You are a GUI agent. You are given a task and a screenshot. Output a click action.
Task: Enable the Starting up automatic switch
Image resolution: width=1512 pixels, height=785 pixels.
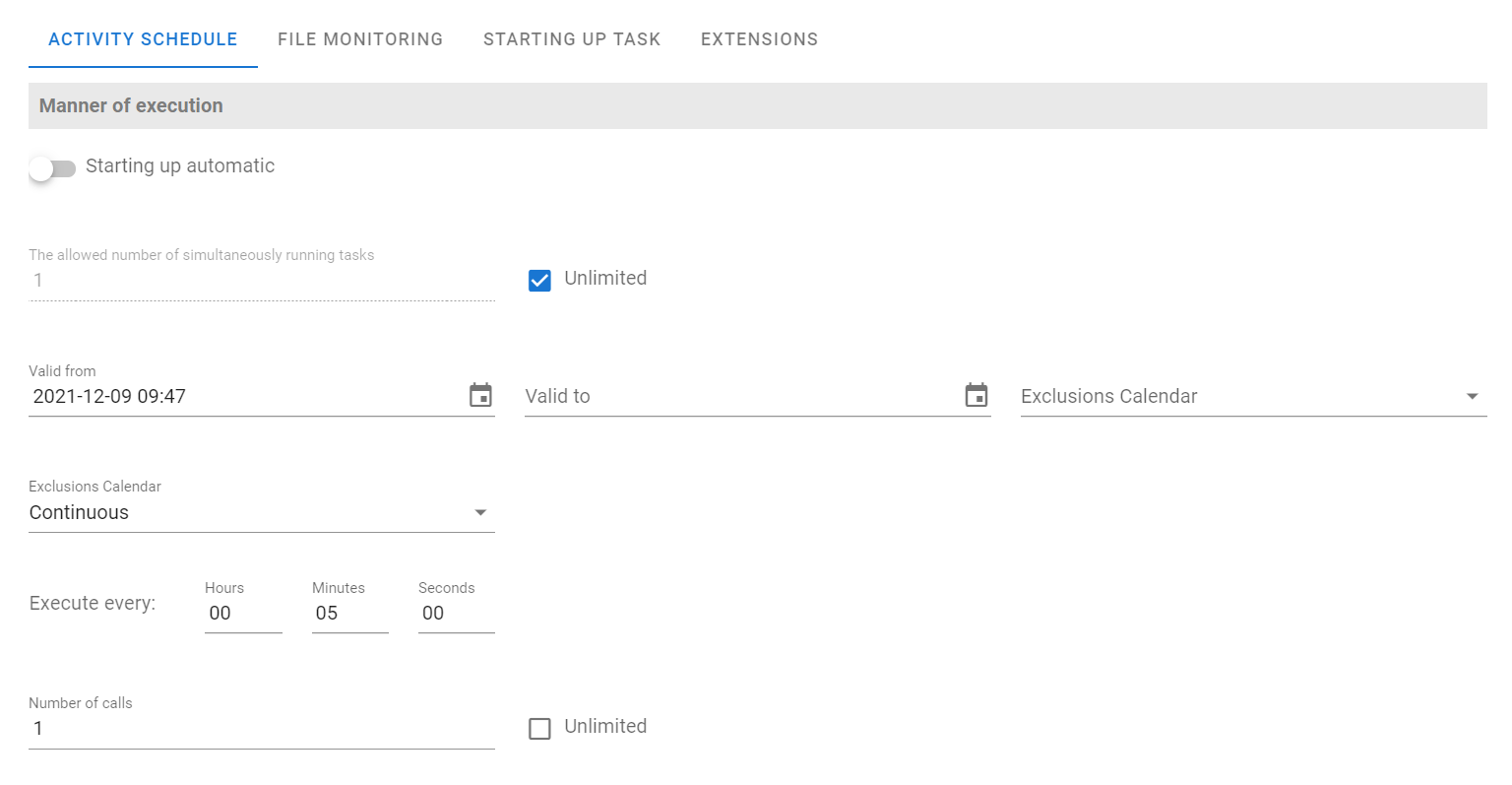point(52,168)
